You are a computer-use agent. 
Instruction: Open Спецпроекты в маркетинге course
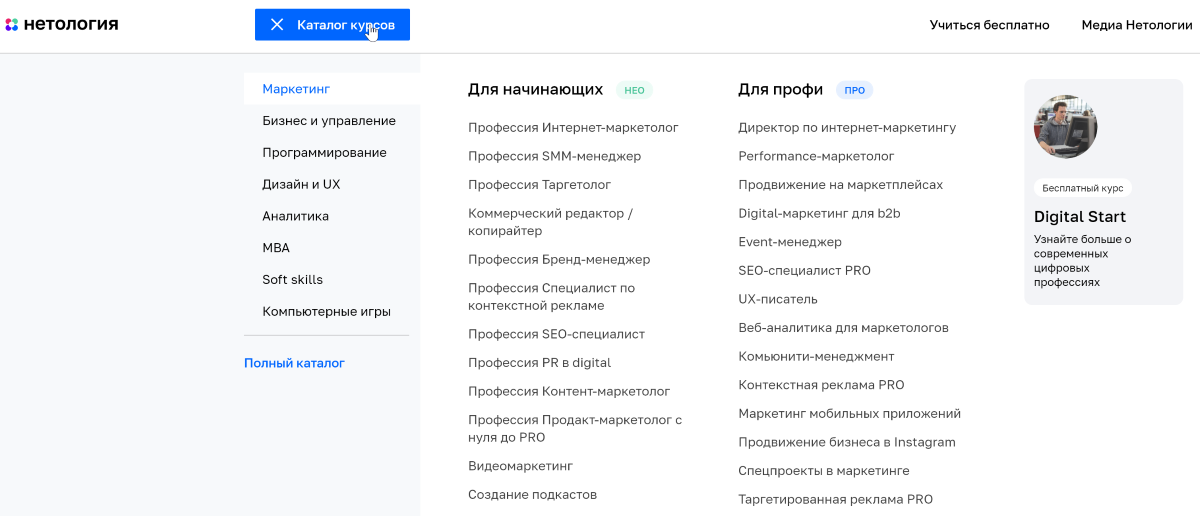pyautogui.click(x=824, y=471)
